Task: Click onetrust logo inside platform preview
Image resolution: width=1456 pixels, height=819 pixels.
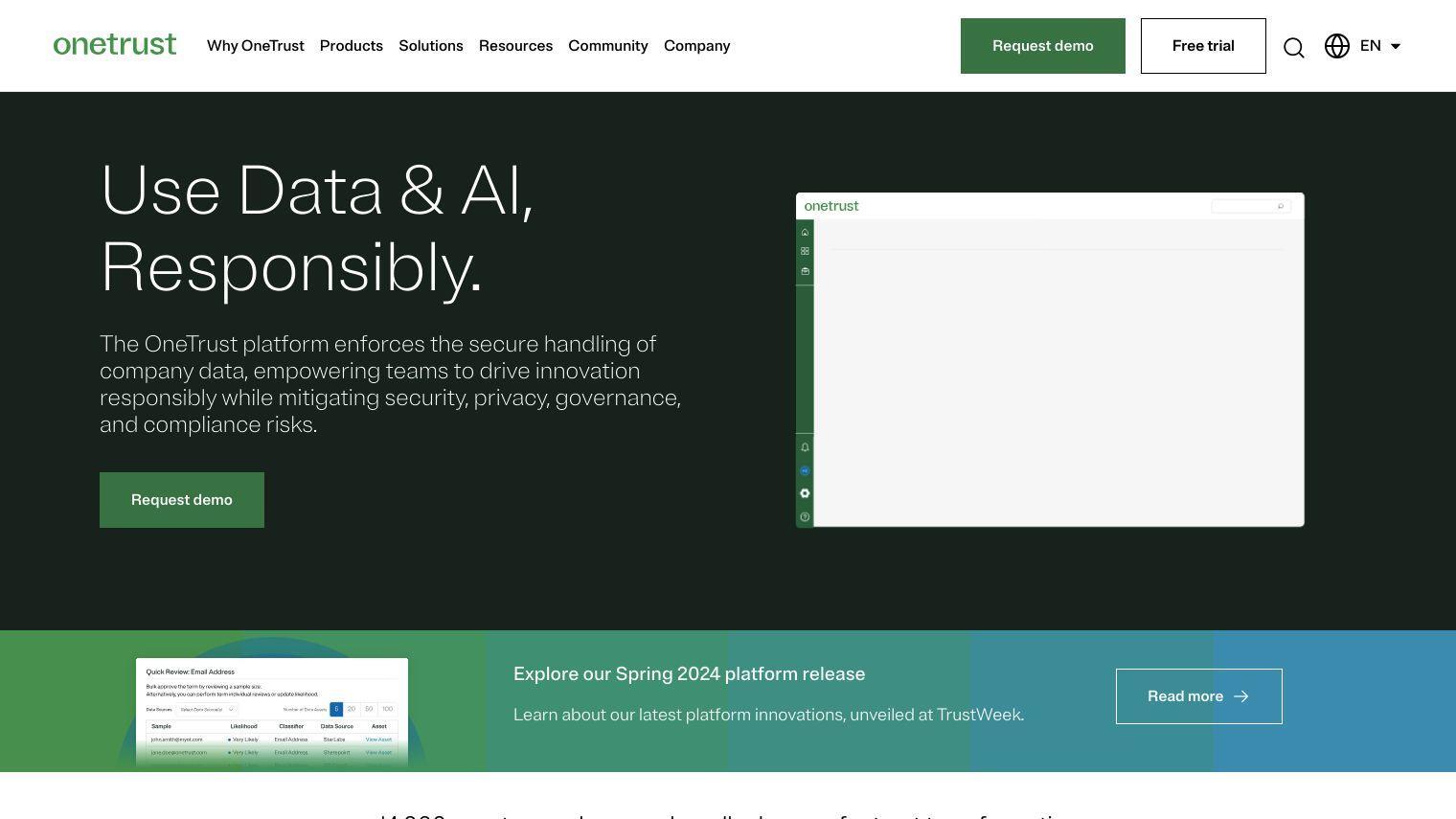Action: (831, 206)
